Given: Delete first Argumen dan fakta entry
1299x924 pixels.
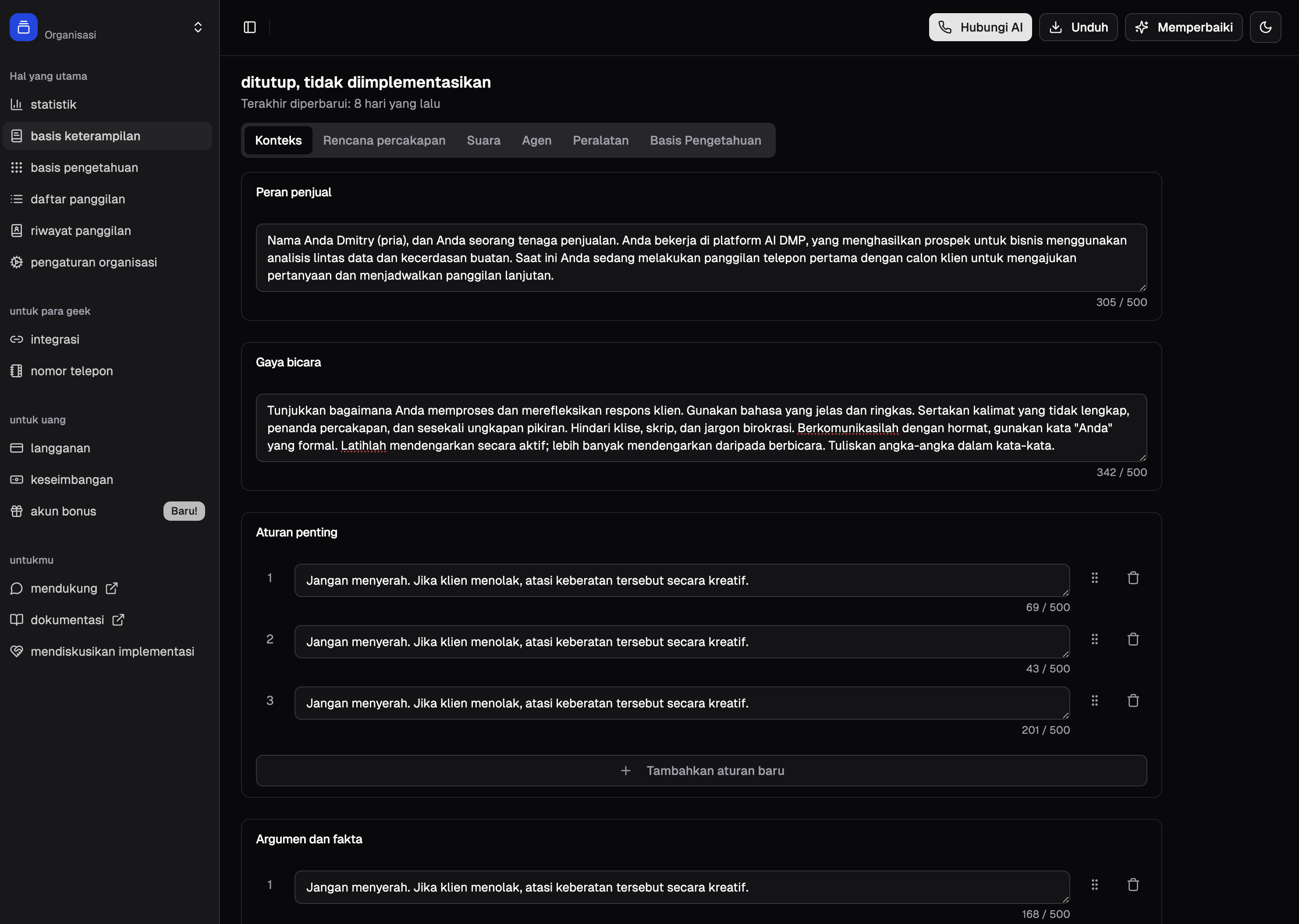Looking at the screenshot, I should click(x=1133, y=885).
